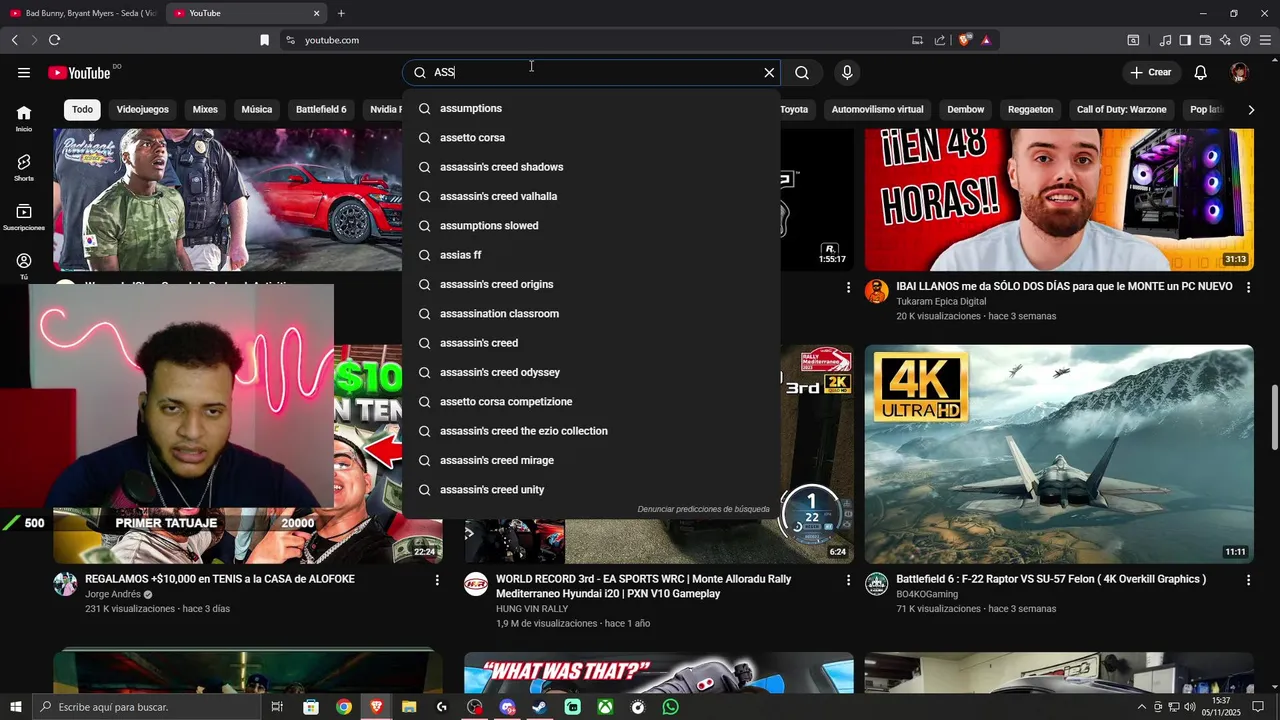Choose 'assetto corsa competizione' suggestion
1280x720 pixels.
point(591,402)
